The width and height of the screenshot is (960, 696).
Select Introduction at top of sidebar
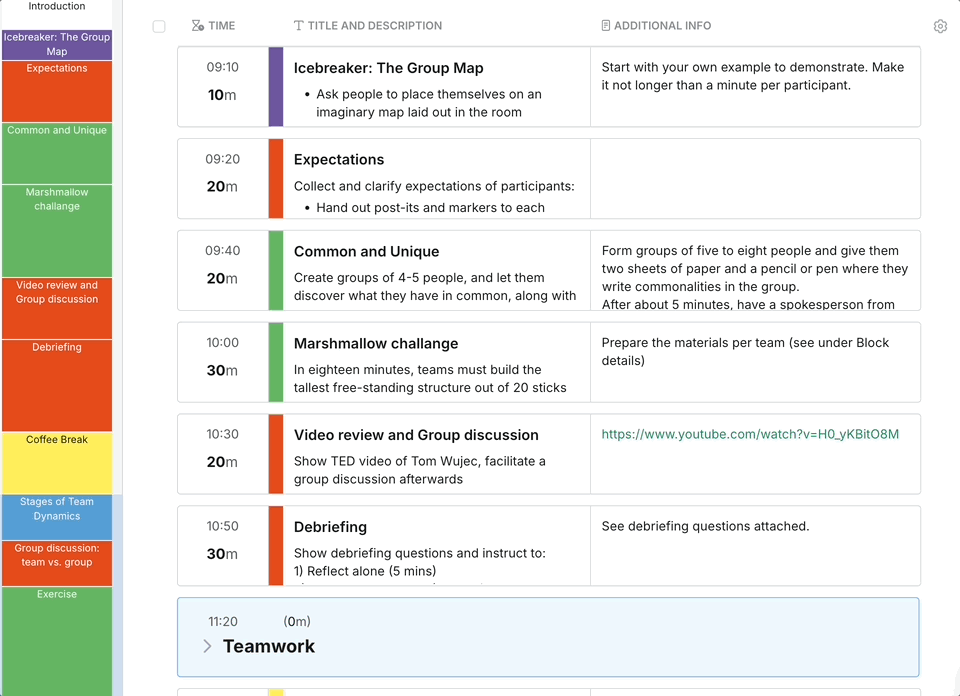[57, 8]
